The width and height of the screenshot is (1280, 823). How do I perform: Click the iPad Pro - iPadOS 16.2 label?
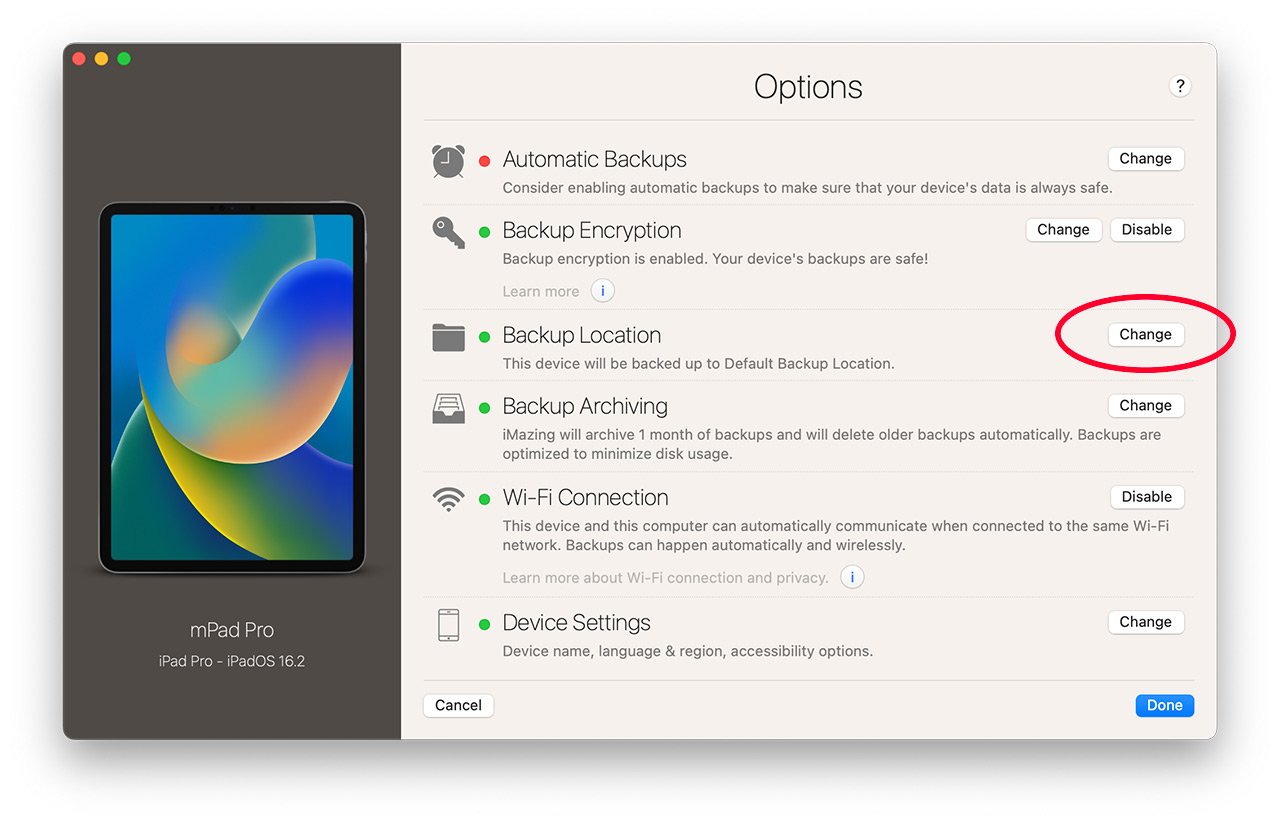[x=232, y=661]
